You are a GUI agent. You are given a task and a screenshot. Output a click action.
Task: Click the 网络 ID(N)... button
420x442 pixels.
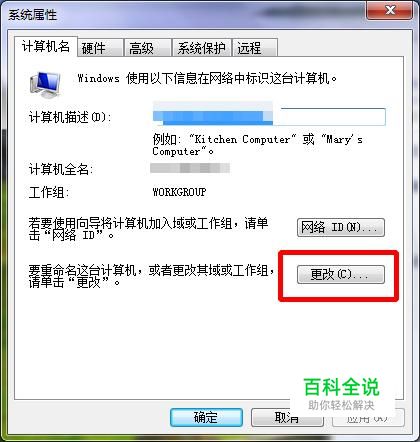pyautogui.click(x=341, y=228)
